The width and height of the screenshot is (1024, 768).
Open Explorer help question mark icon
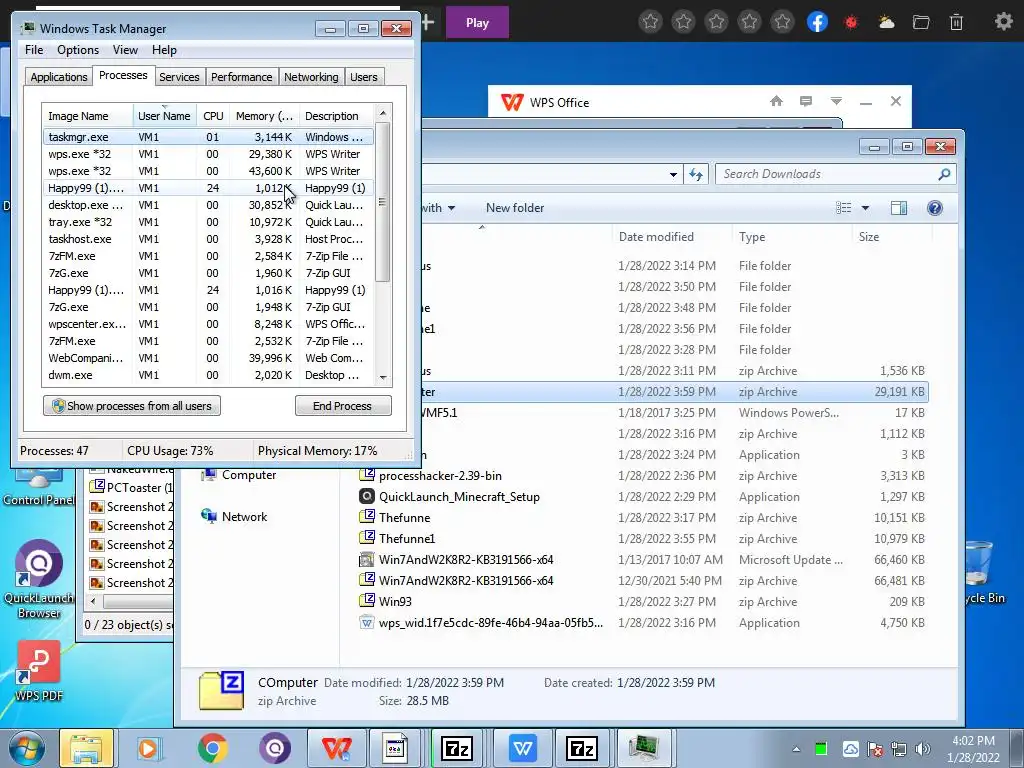(x=935, y=208)
